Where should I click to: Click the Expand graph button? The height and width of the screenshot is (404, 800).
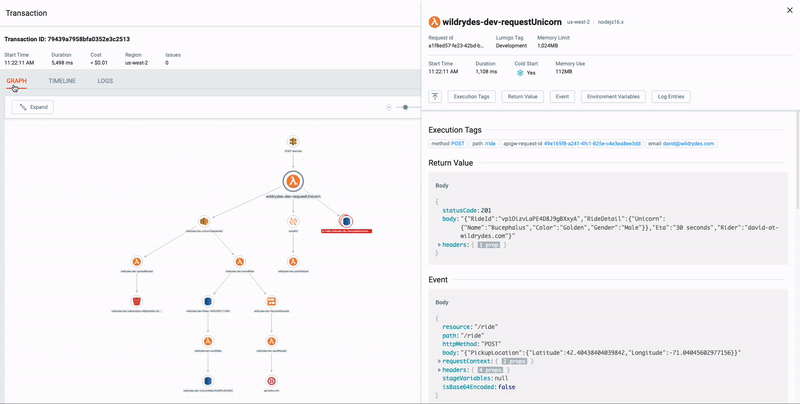pyautogui.click(x=33, y=107)
